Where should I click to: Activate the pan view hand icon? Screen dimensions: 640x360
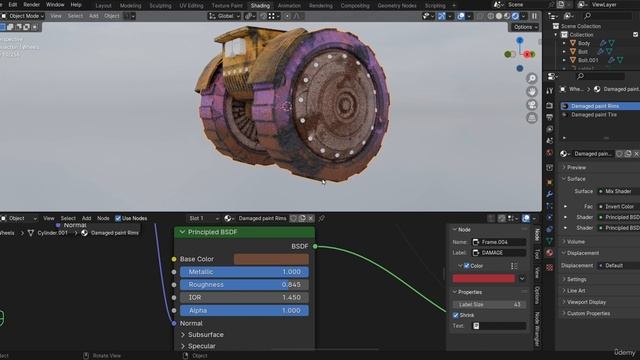coord(531,91)
